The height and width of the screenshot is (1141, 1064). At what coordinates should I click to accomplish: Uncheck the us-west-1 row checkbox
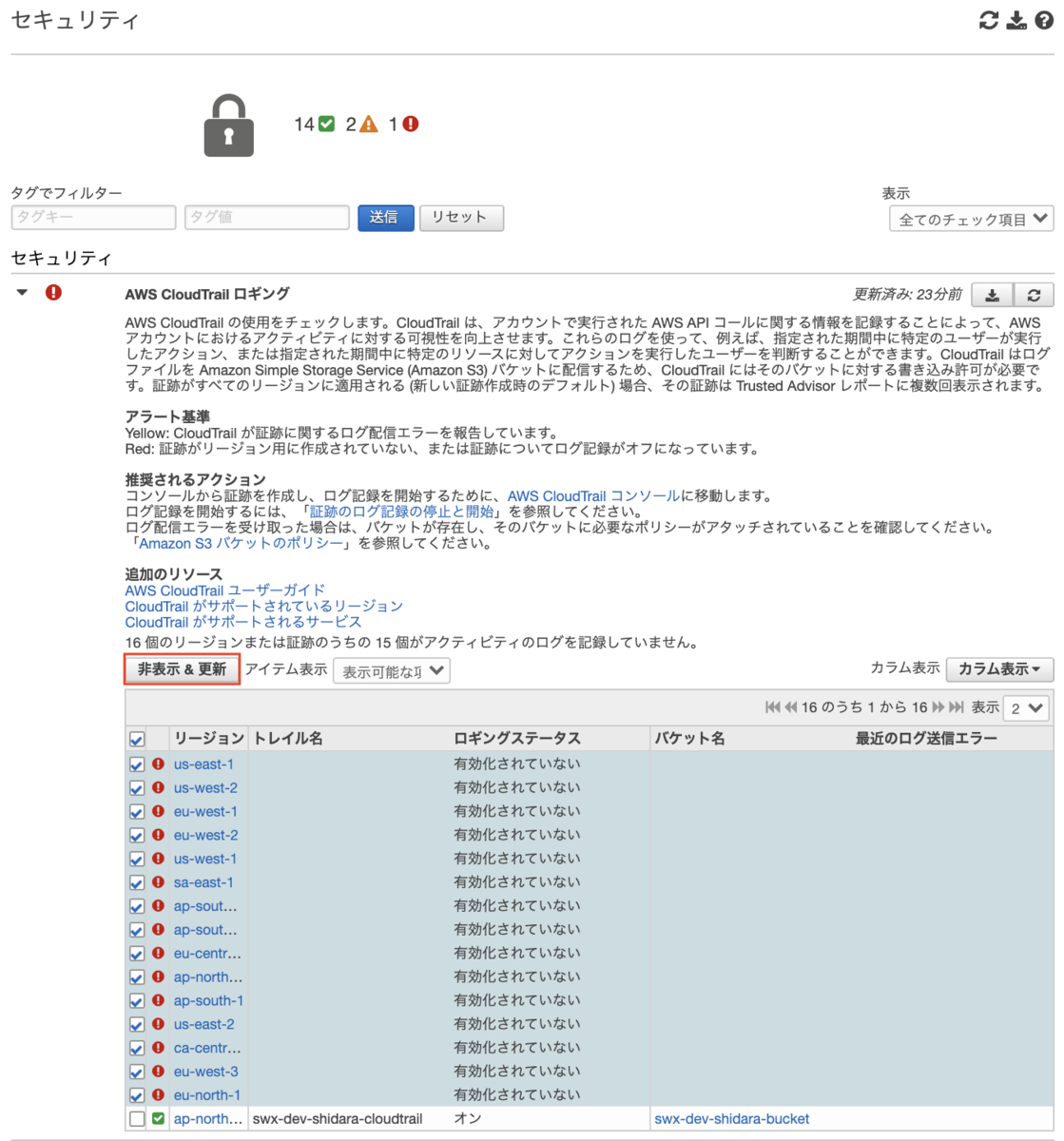click(x=137, y=860)
